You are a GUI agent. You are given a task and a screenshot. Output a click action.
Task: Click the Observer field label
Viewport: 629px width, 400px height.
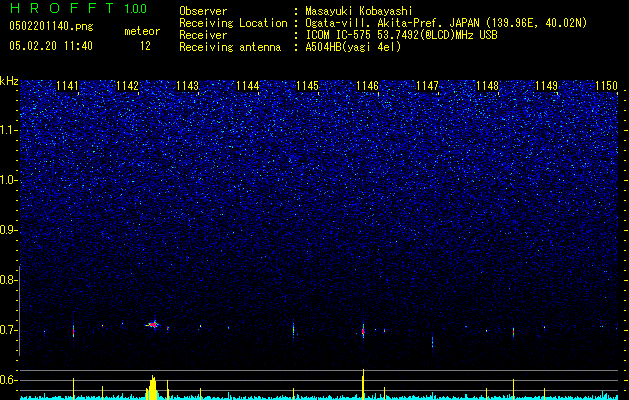[x=203, y=11]
